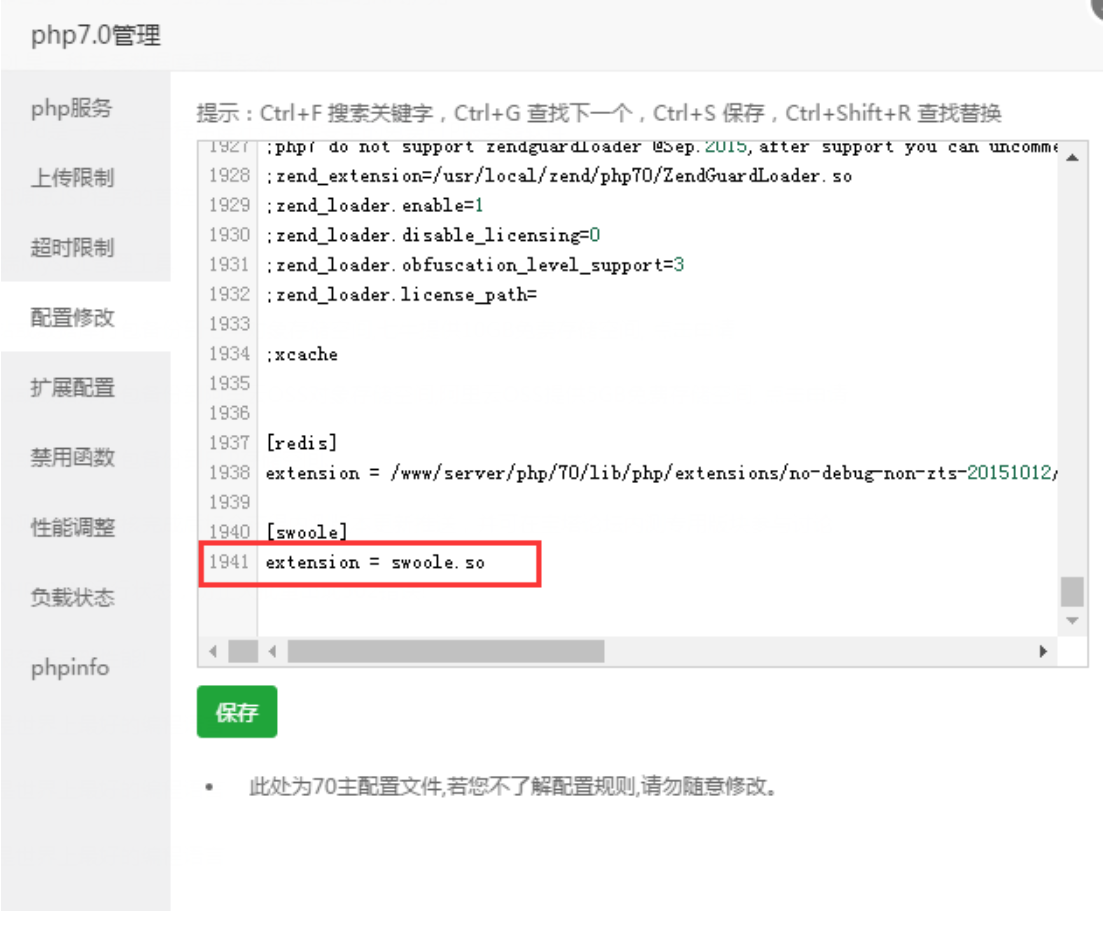
Task: Switch to 上传限制 settings
Action: point(71,179)
